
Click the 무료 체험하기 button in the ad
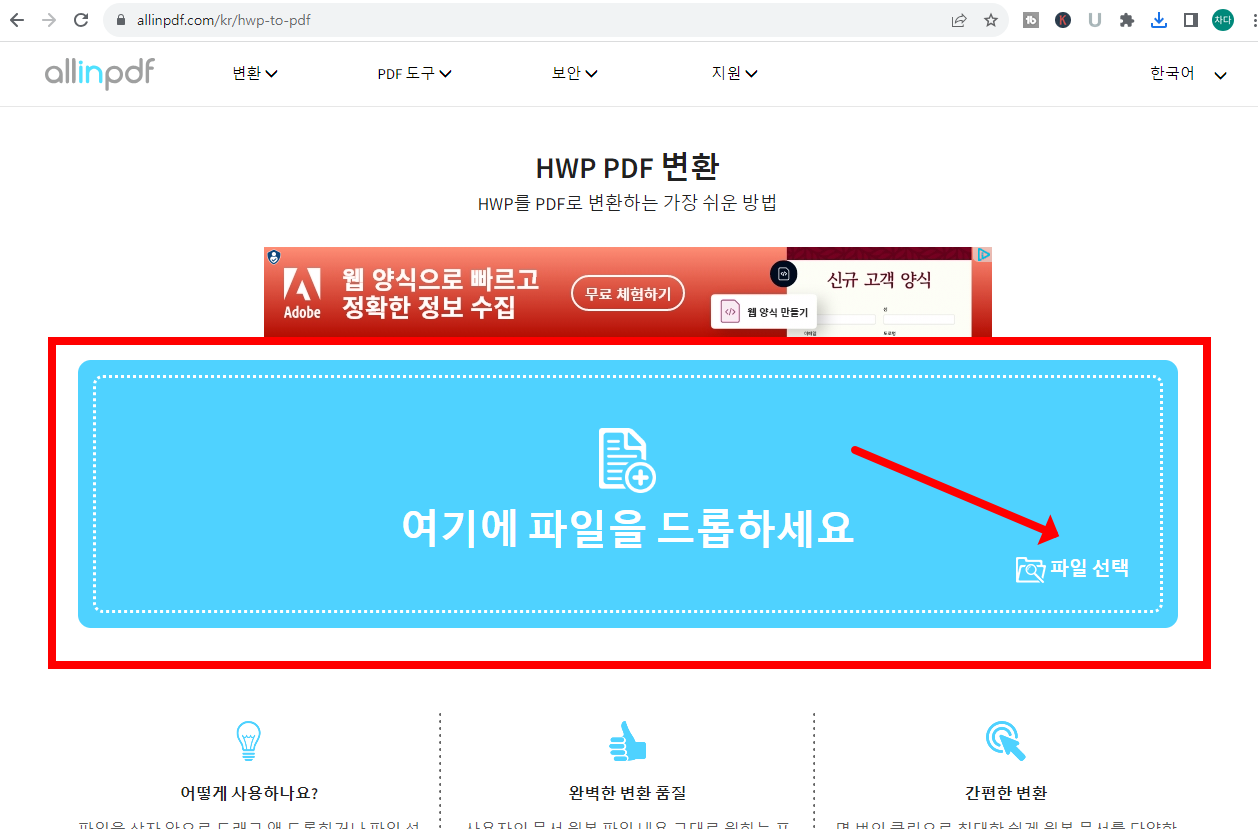[x=627, y=292]
